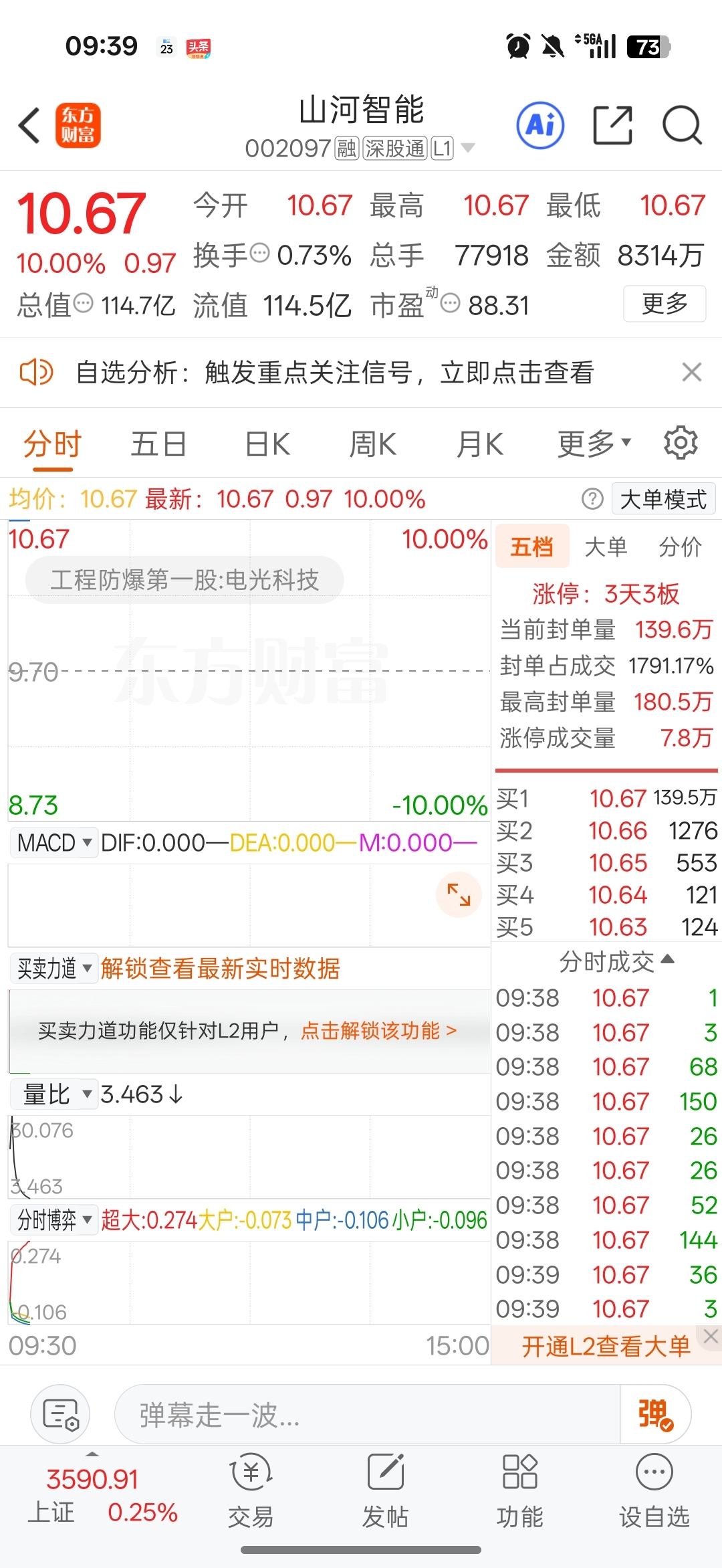Tap the 更多 quote details button
Screen dimensions: 722x1568
point(665,303)
